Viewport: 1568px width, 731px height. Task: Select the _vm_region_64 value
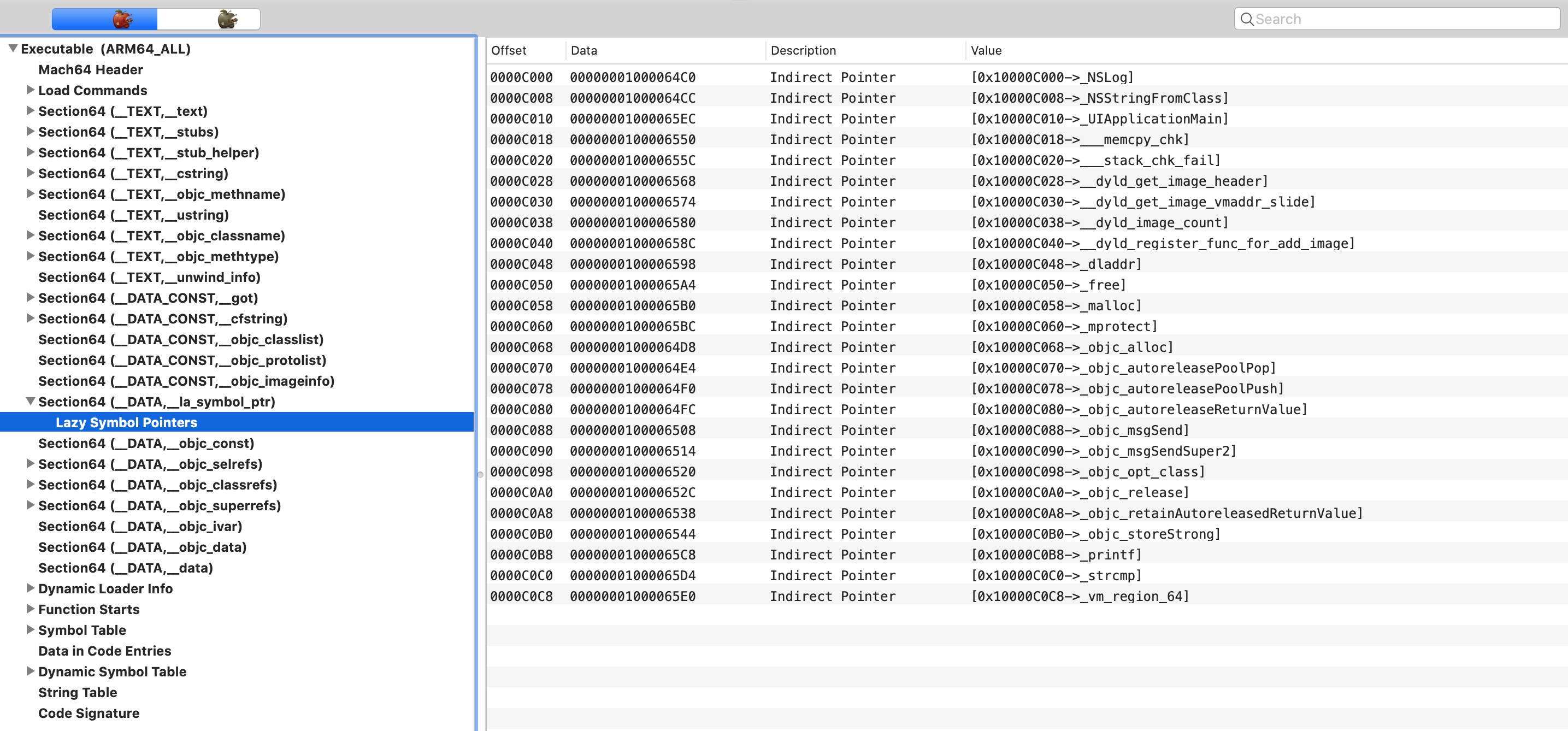pyautogui.click(x=1080, y=596)
